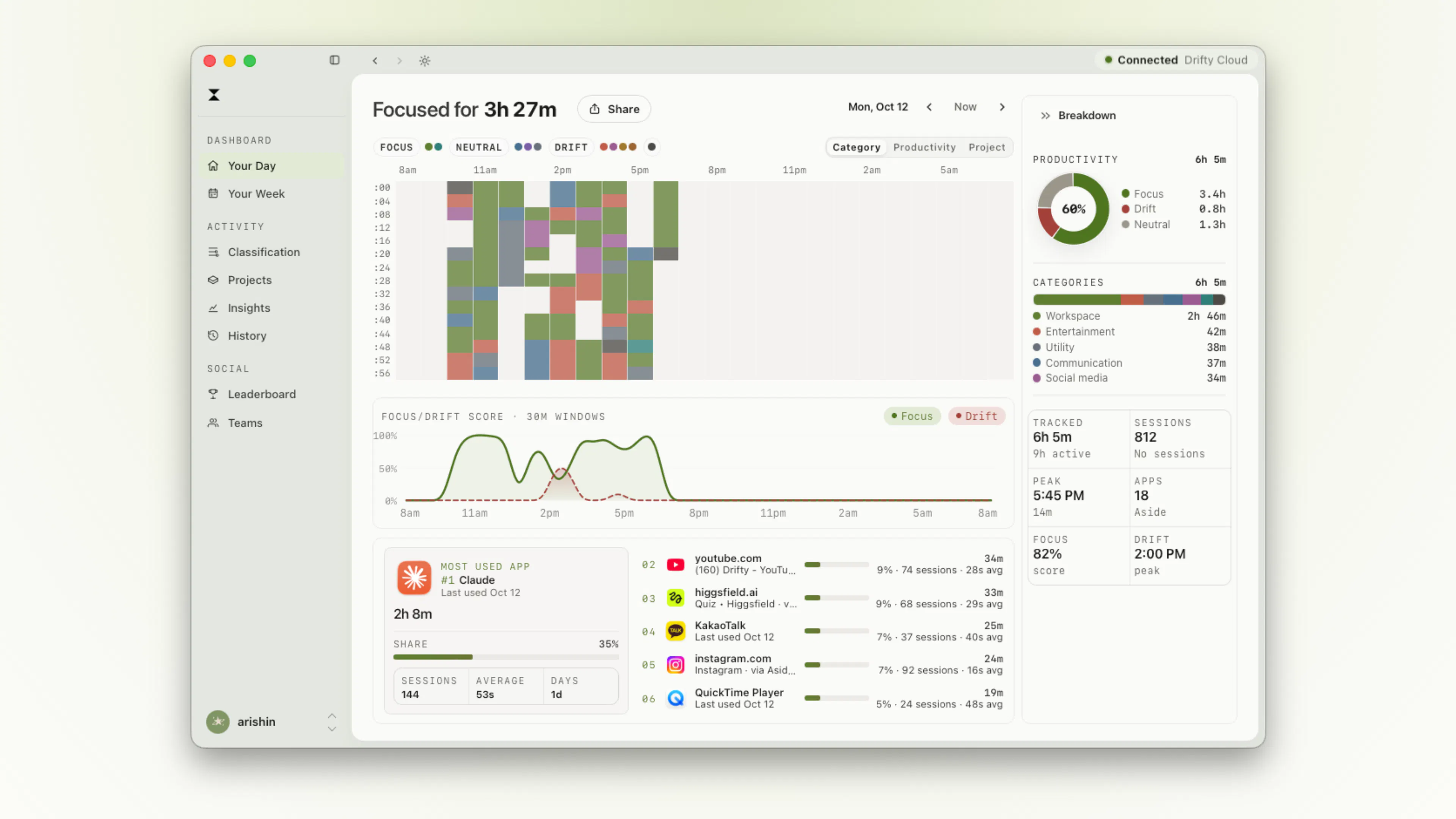The image size is (1456, 819).
Task: Toggle the Drift line in score chart
Action: coord(977,416)
